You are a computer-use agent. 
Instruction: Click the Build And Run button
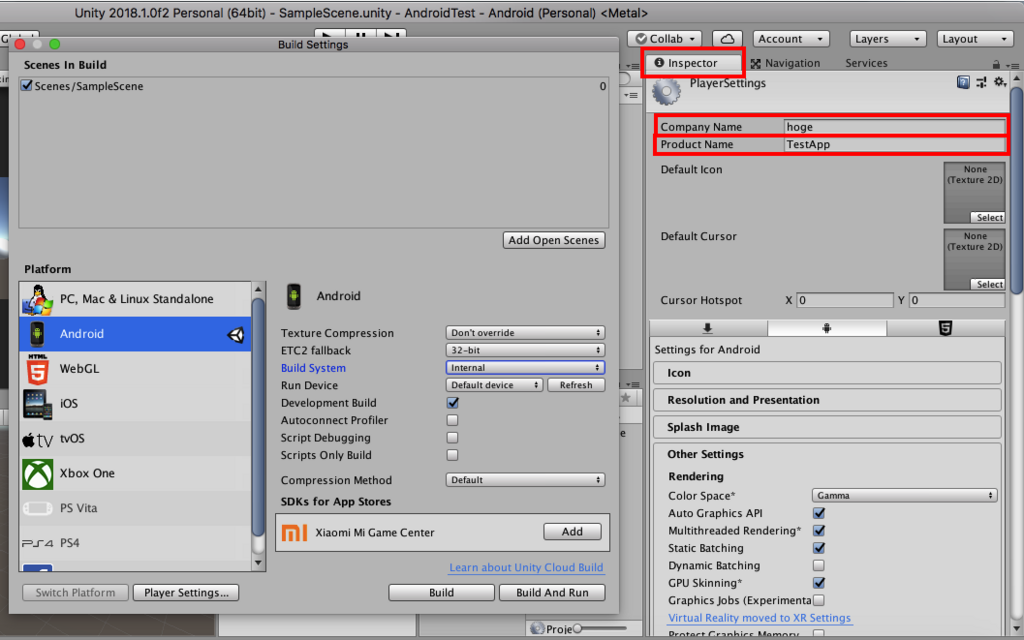click(x=552, y=593)
